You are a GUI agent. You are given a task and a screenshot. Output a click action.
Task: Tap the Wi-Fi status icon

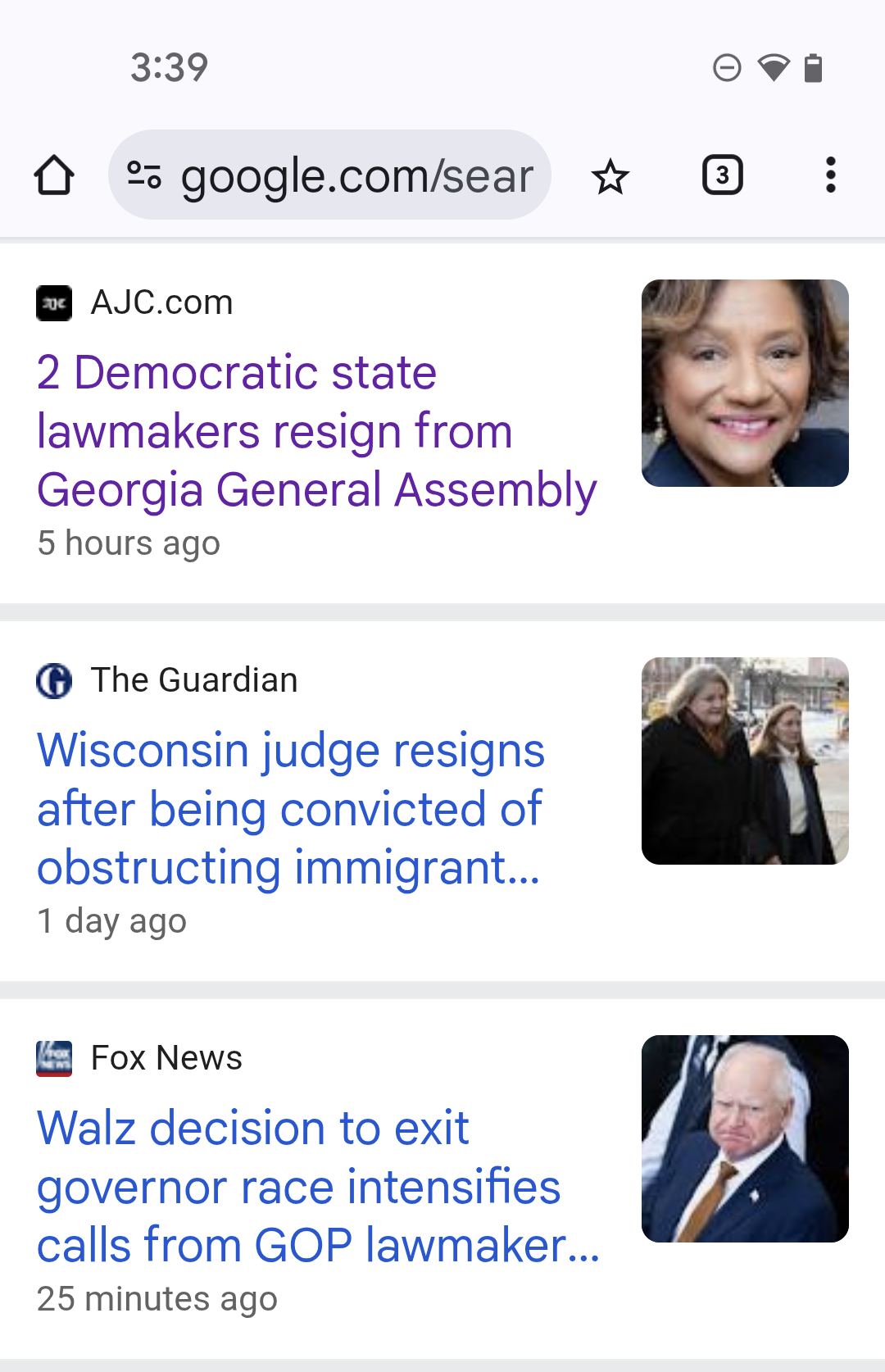coord(773,68)
